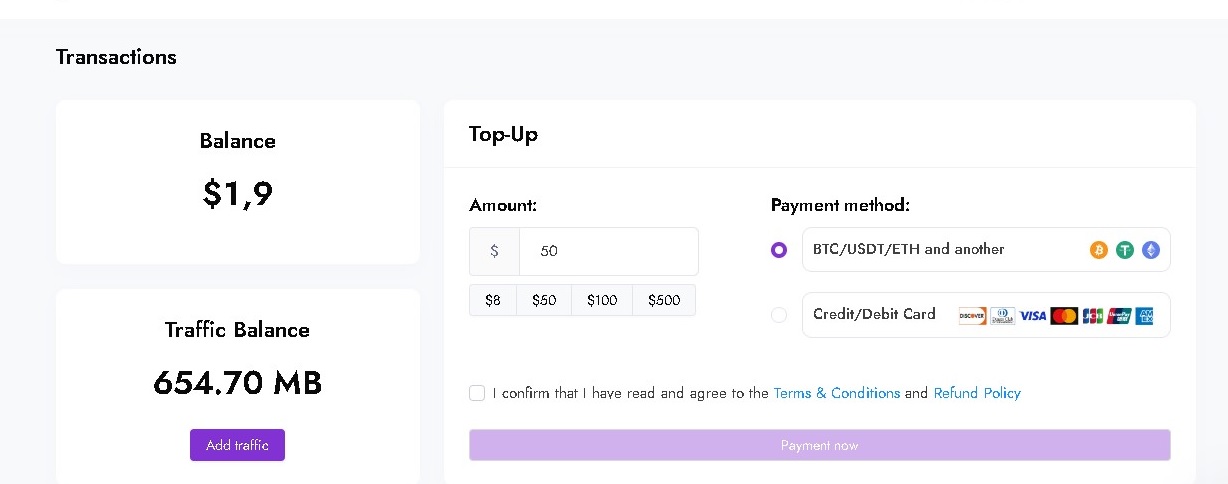Viewport: 1228px width, 484px height.
Task: Choose the $50 preset amount
Action: pos(544,300)
